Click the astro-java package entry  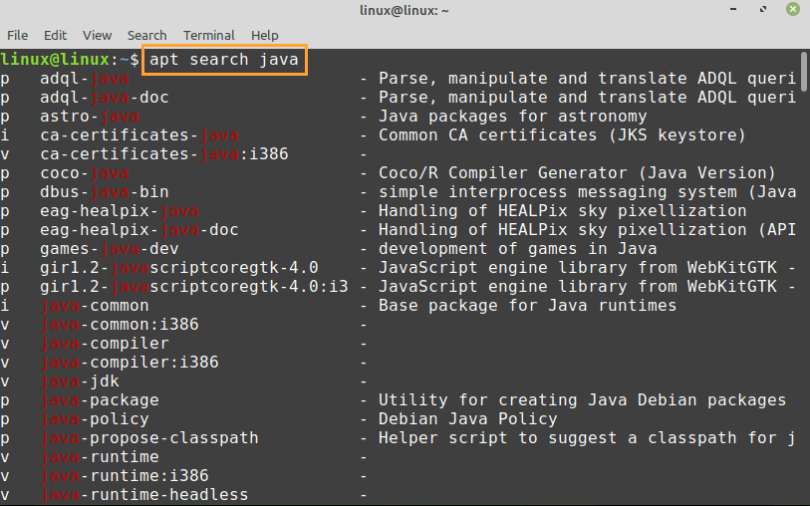tap(89, 116)
